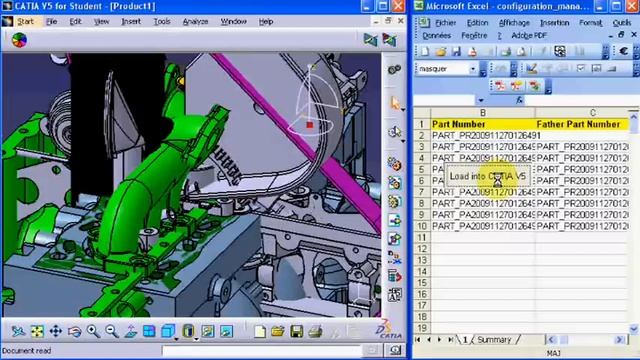The height and width of the screenshot is (360, 640).
Task: Click the New document icon in CATIA toolbar
Action: coord(260,331)
